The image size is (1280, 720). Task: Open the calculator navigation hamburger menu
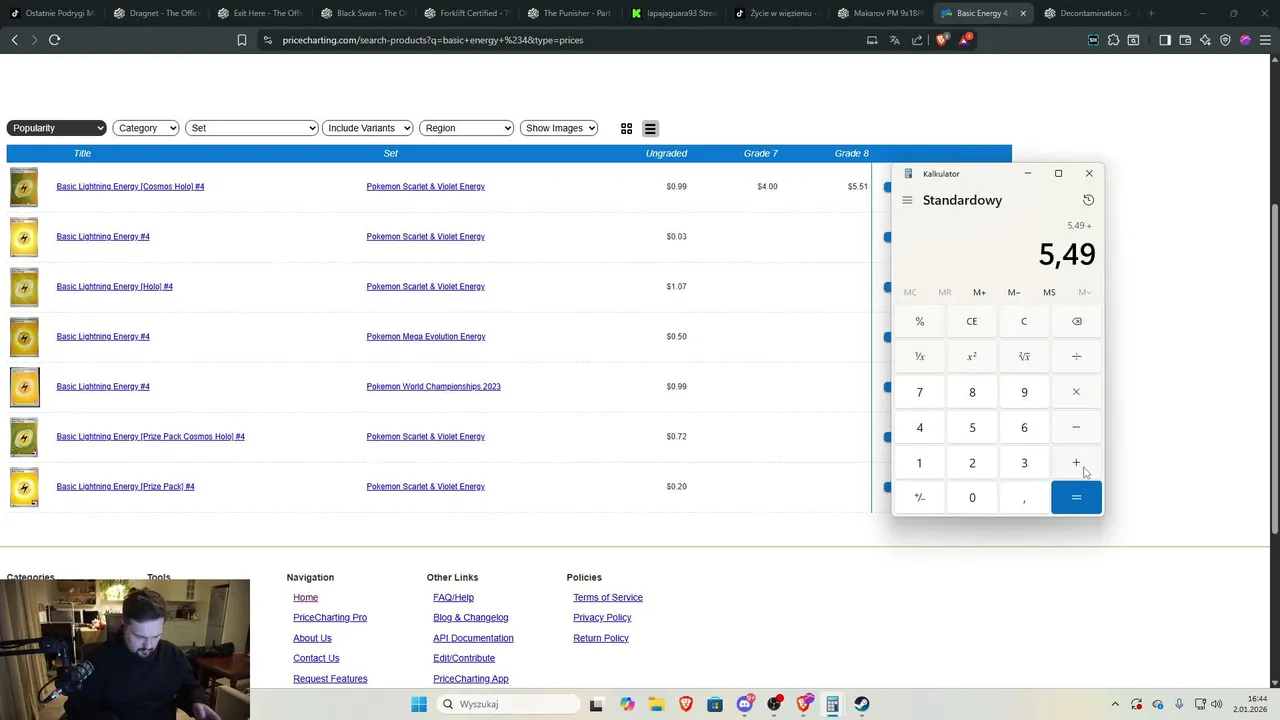(x=907, y=200)
